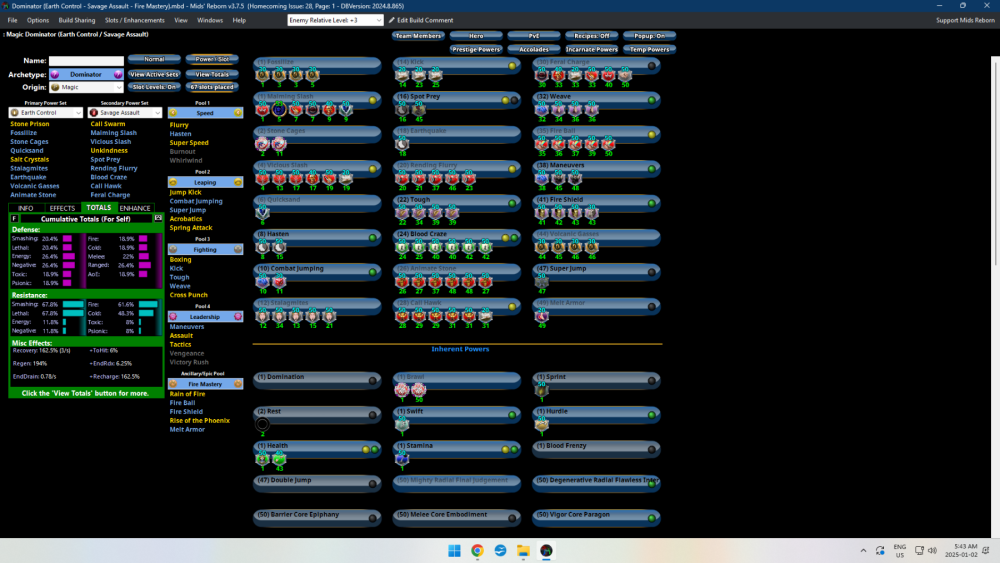Click the icon right of Cumulative Totals header
This screenshot has height=563, width=1000.
pos(158,218)
